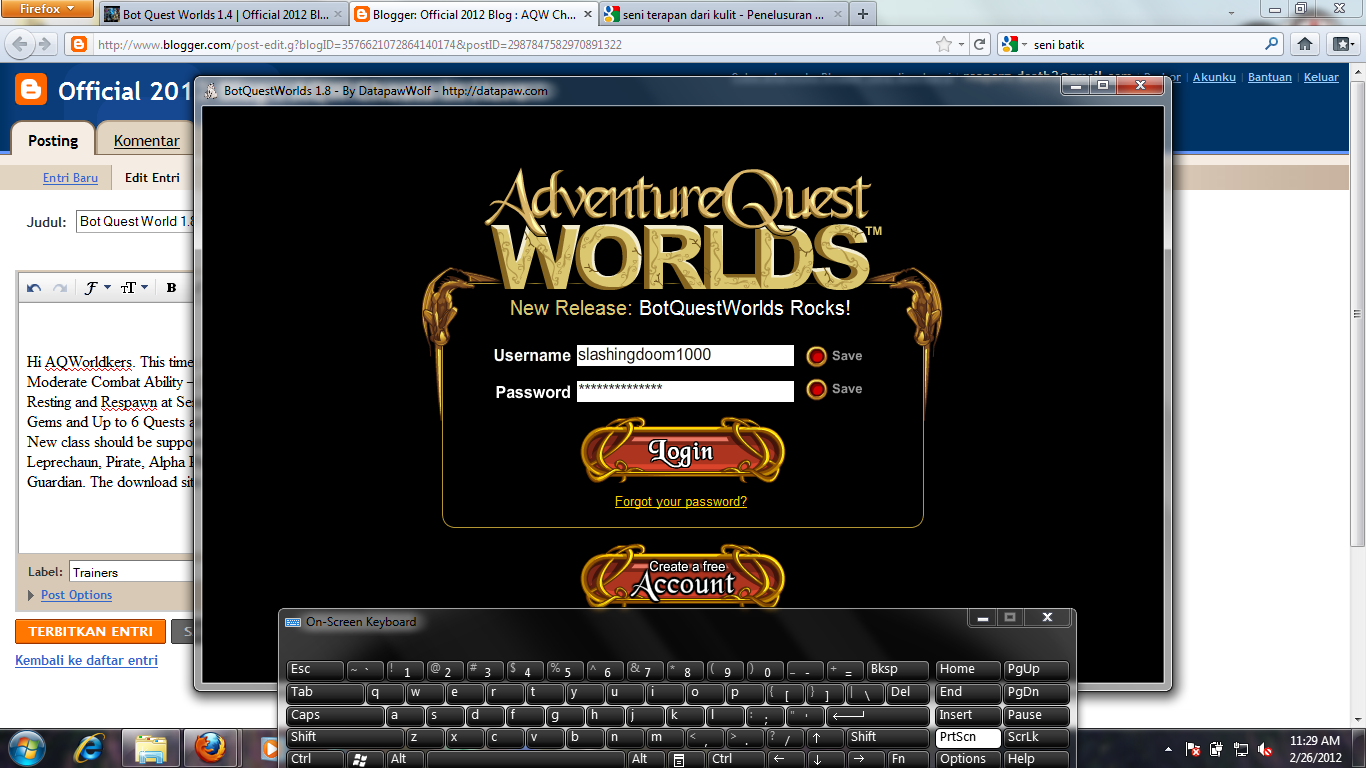
Task: Toggle the ScrLk key on the On-Screen Keyboard
Action: click(x=1036, y=737)
